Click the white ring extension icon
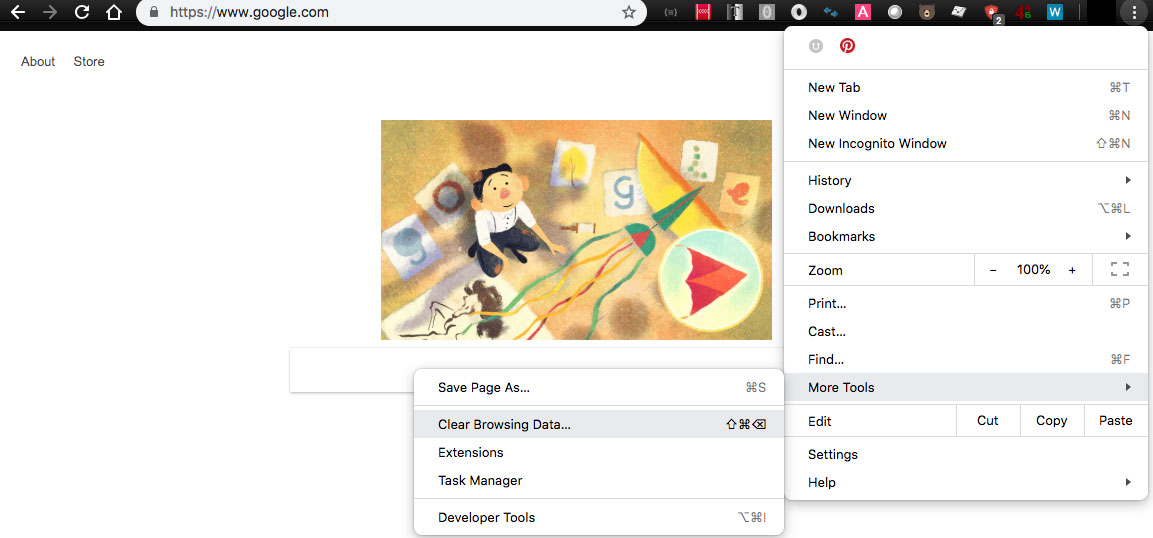This screenshot has width=1153, height=538. pyautogui.click(x=799, y=12)
